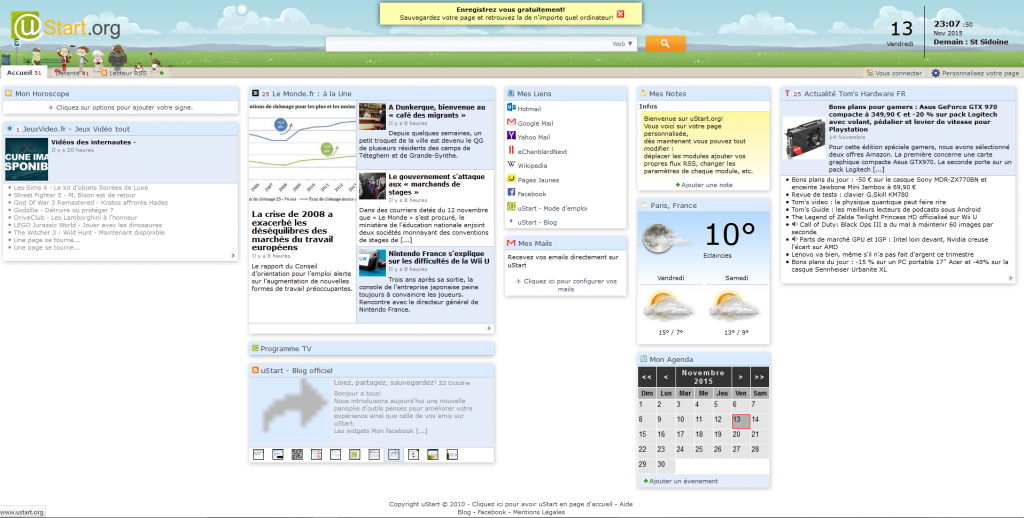The height and width of the screenshot is (518, 1024).
Task: Close the yellow registration banner
Action: 620,14
